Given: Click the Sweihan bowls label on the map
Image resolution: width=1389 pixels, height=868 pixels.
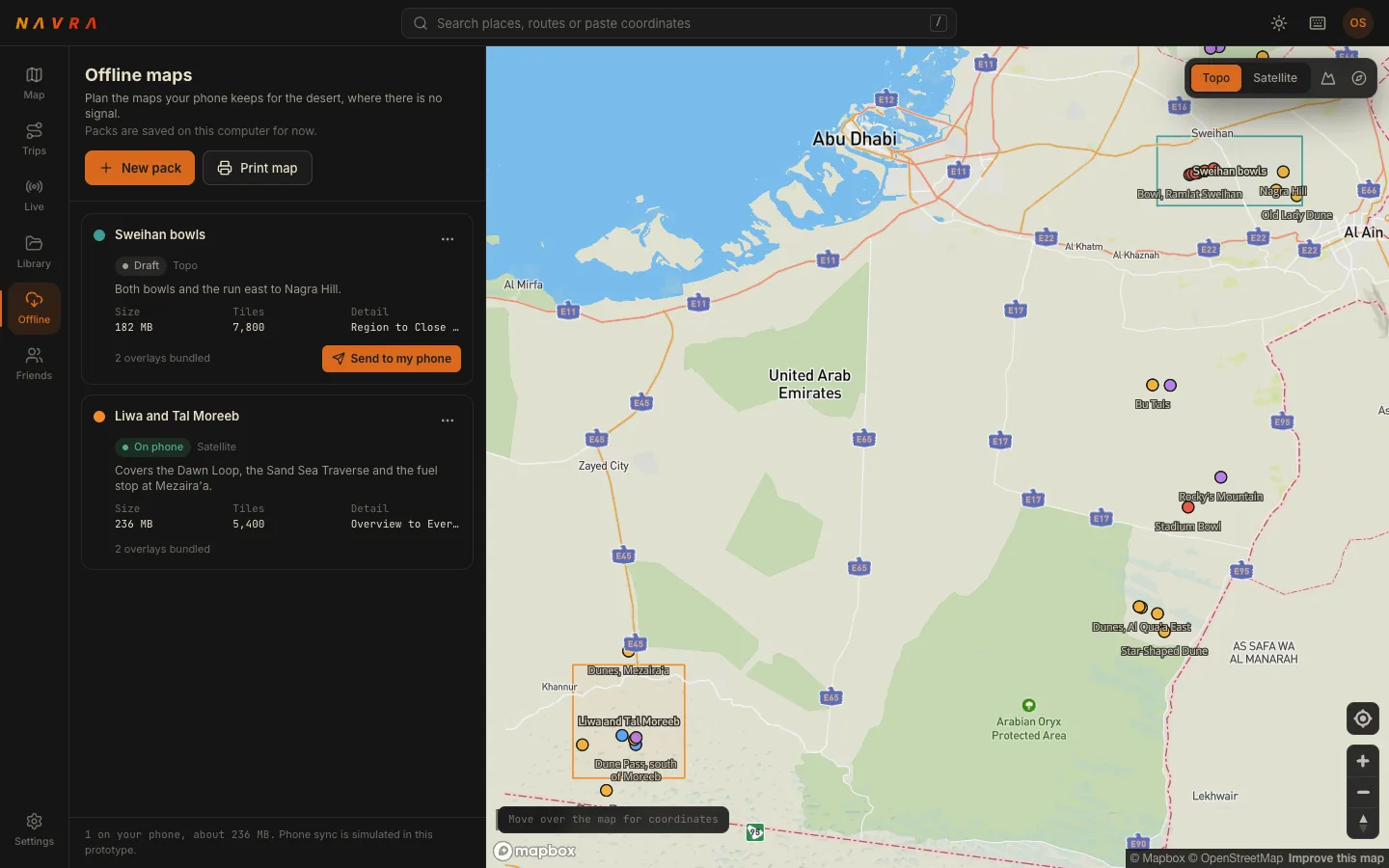Looking at the screenshot, I should point(1230,171).
